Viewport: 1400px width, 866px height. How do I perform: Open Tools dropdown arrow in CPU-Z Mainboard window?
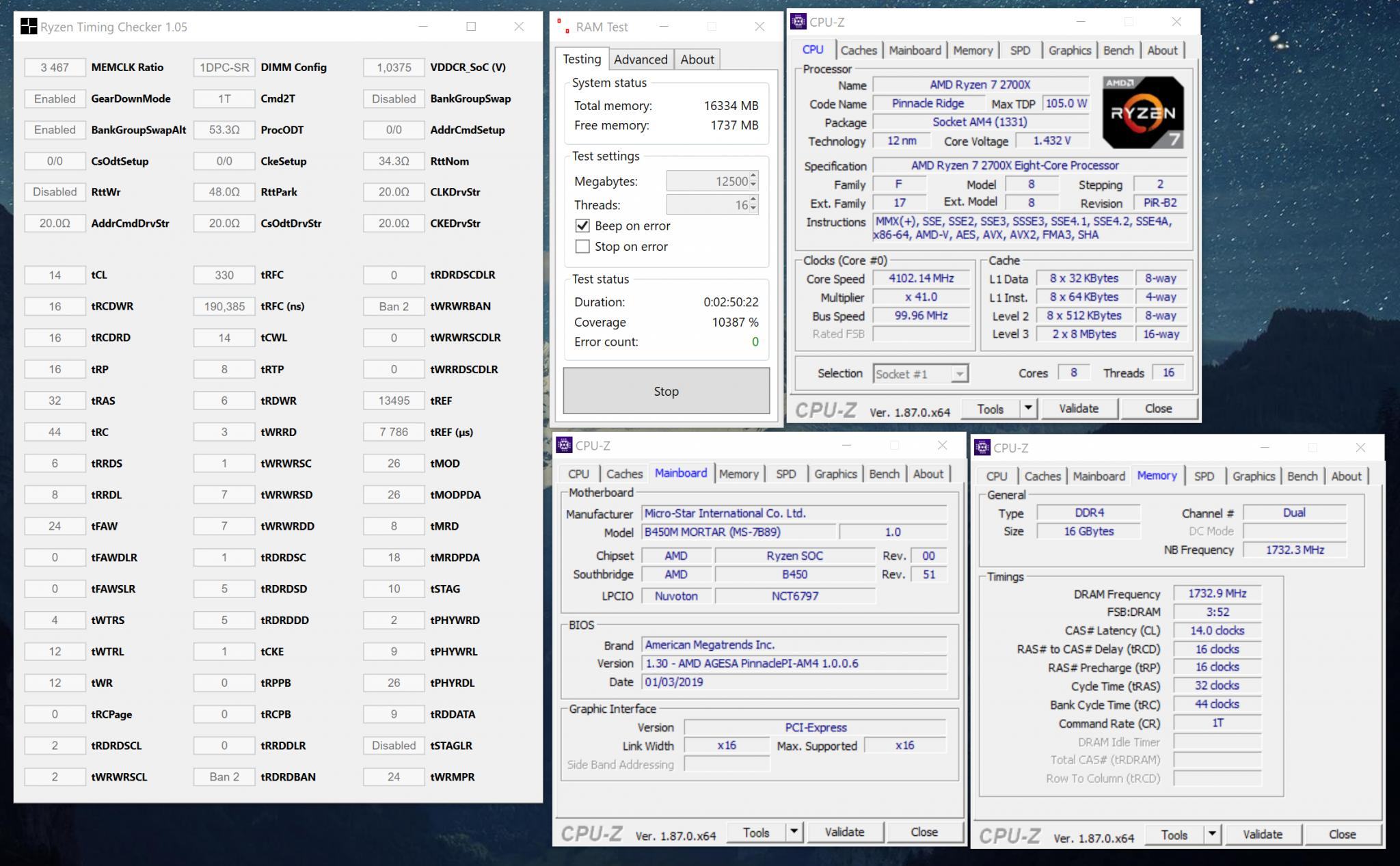(794, 832)
